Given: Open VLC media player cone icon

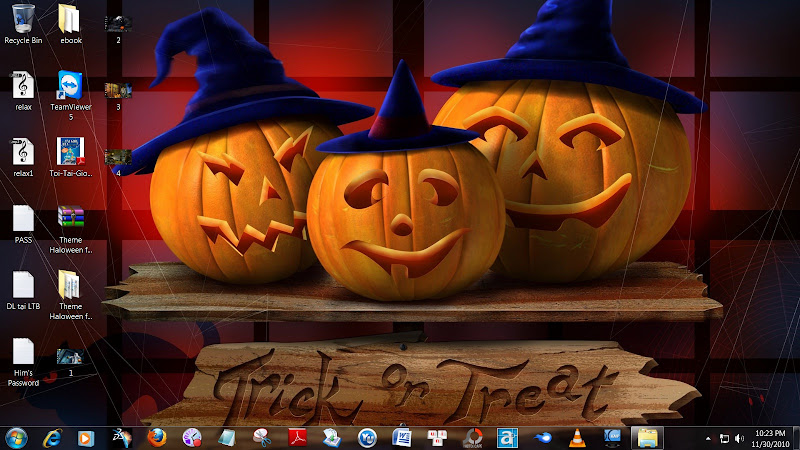Looking at the screenshot, I should click(x=577, y=438).
